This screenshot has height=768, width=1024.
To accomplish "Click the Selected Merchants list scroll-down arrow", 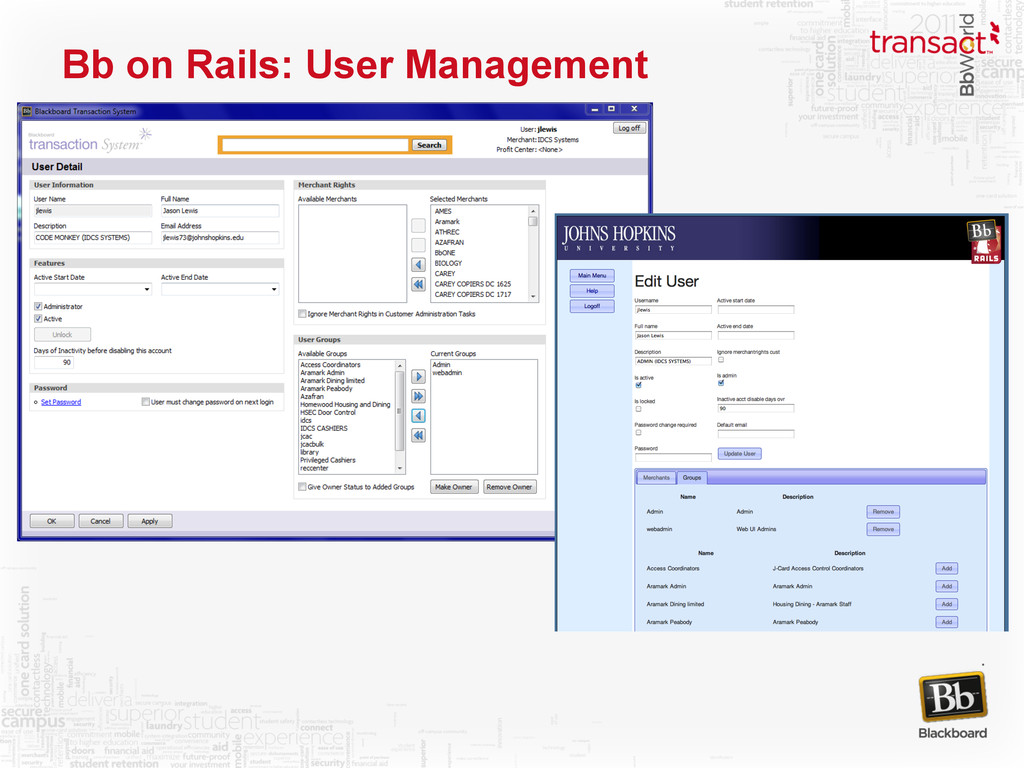I will [x=534, y=296].
